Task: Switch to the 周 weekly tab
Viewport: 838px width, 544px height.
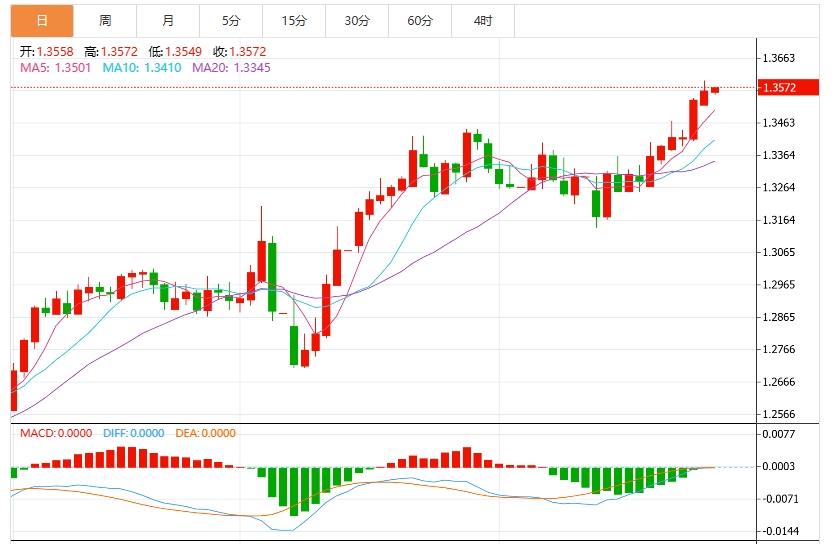Action: click(105, 20)
